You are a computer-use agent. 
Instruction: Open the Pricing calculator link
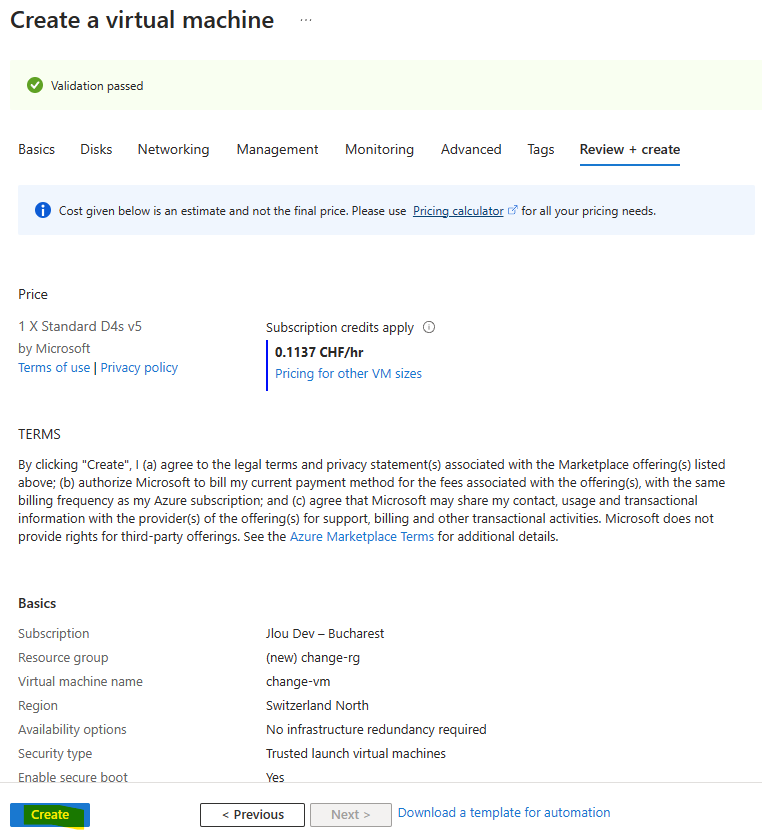(458, 211)
